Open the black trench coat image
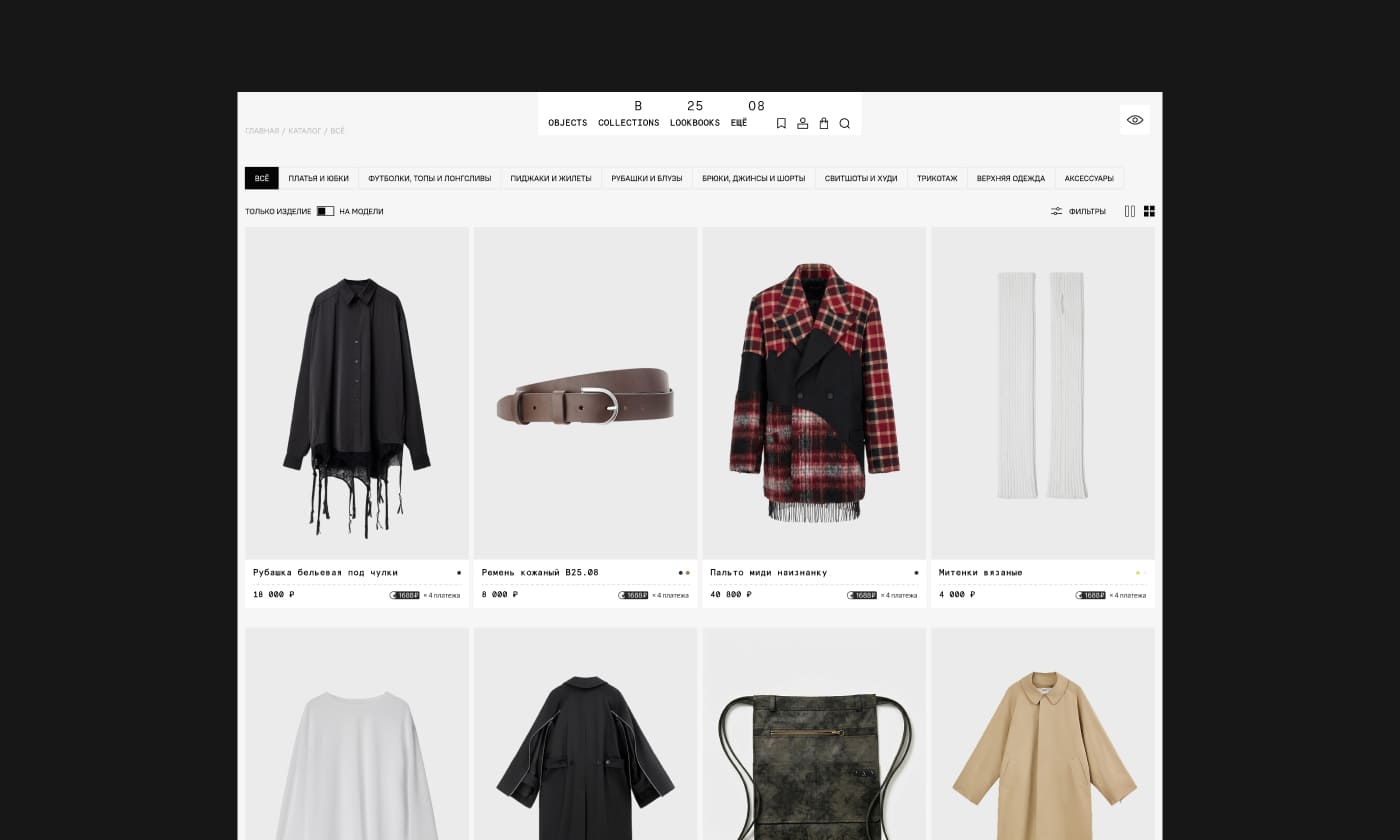This screenshot has width=1400, height=840. [x=585, y=734]
